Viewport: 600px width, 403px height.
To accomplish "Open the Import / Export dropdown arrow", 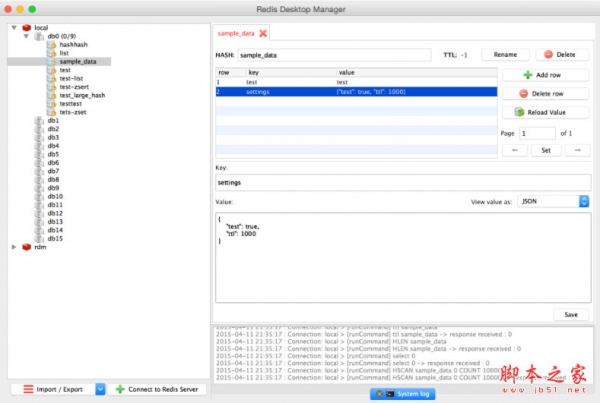I will pos(100,389).
